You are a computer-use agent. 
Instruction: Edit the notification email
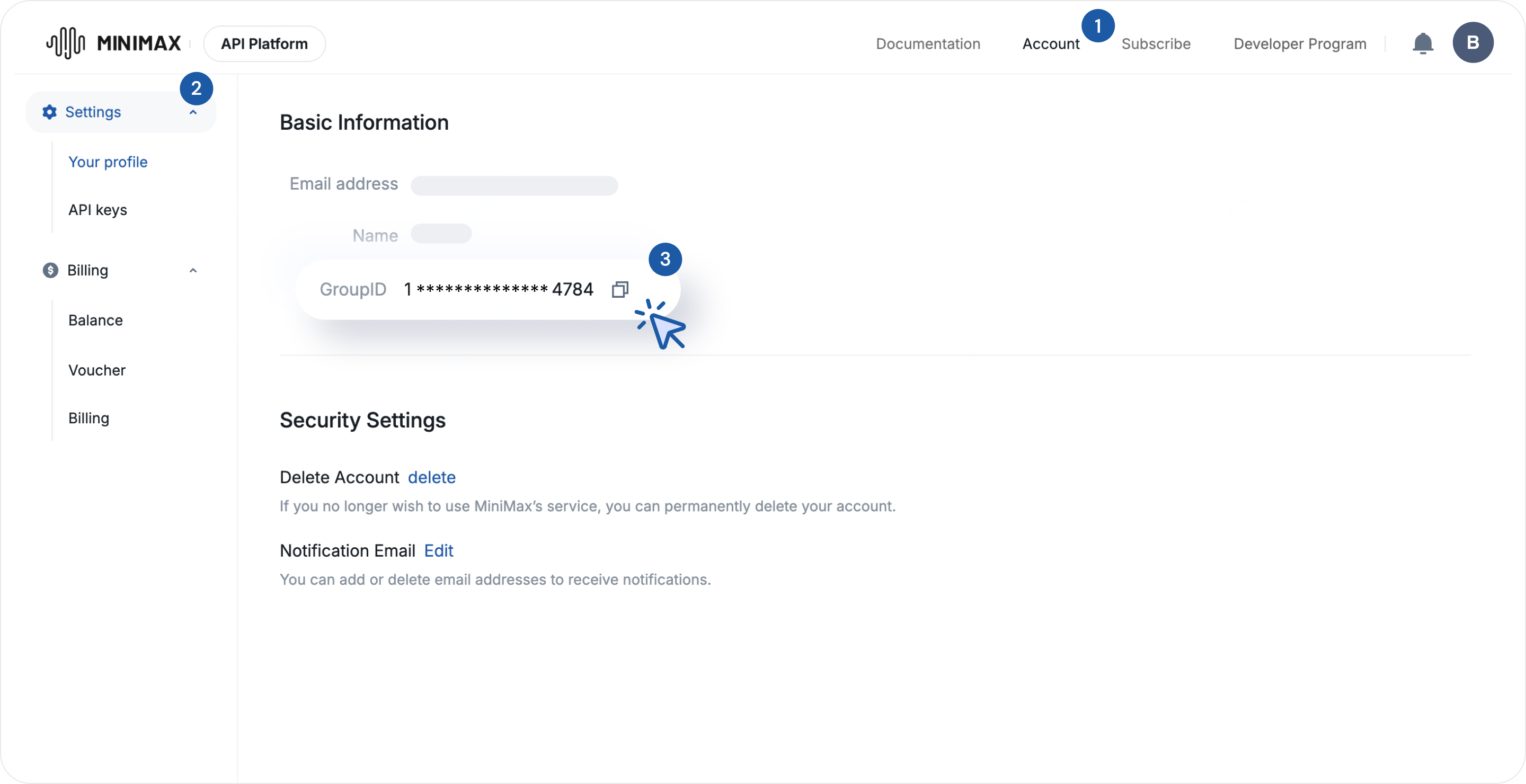[x=438, y=551]
